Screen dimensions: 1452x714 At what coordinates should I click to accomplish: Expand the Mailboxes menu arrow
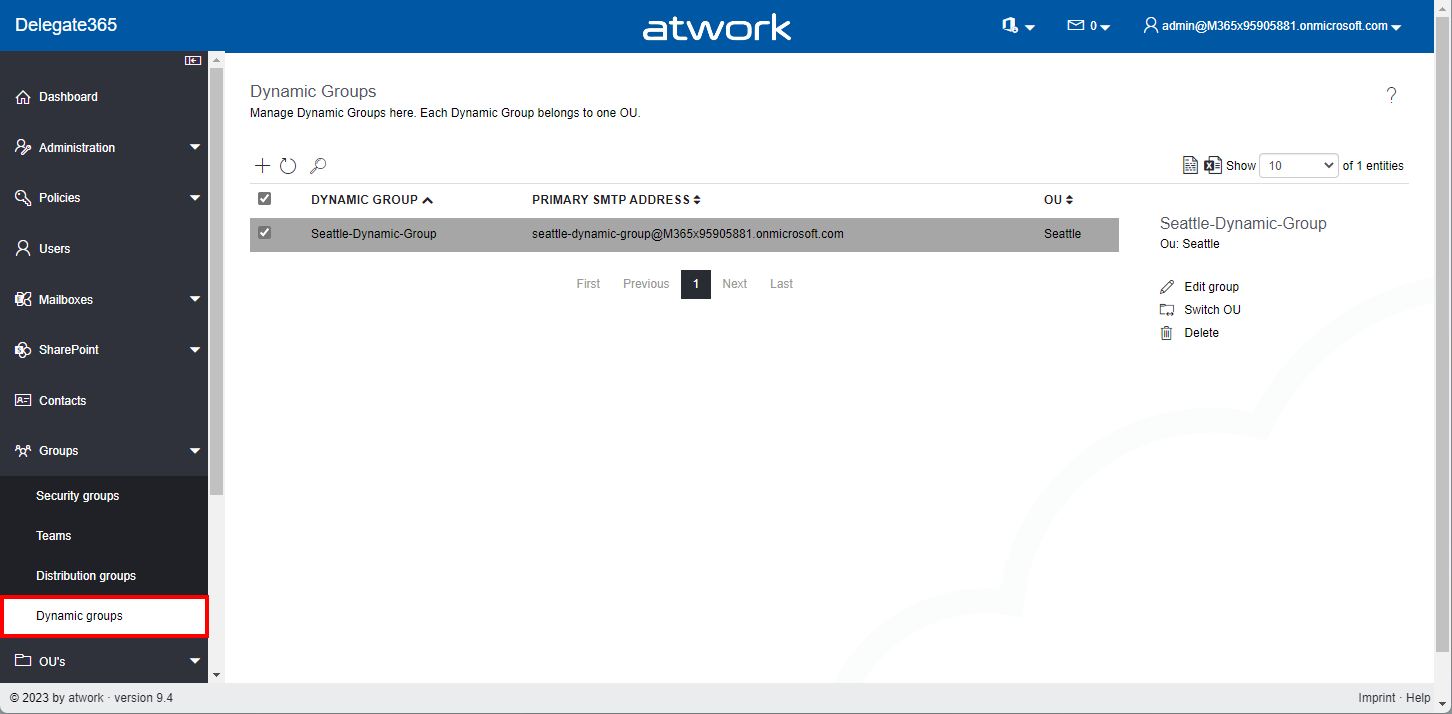(x=195, y=299)
